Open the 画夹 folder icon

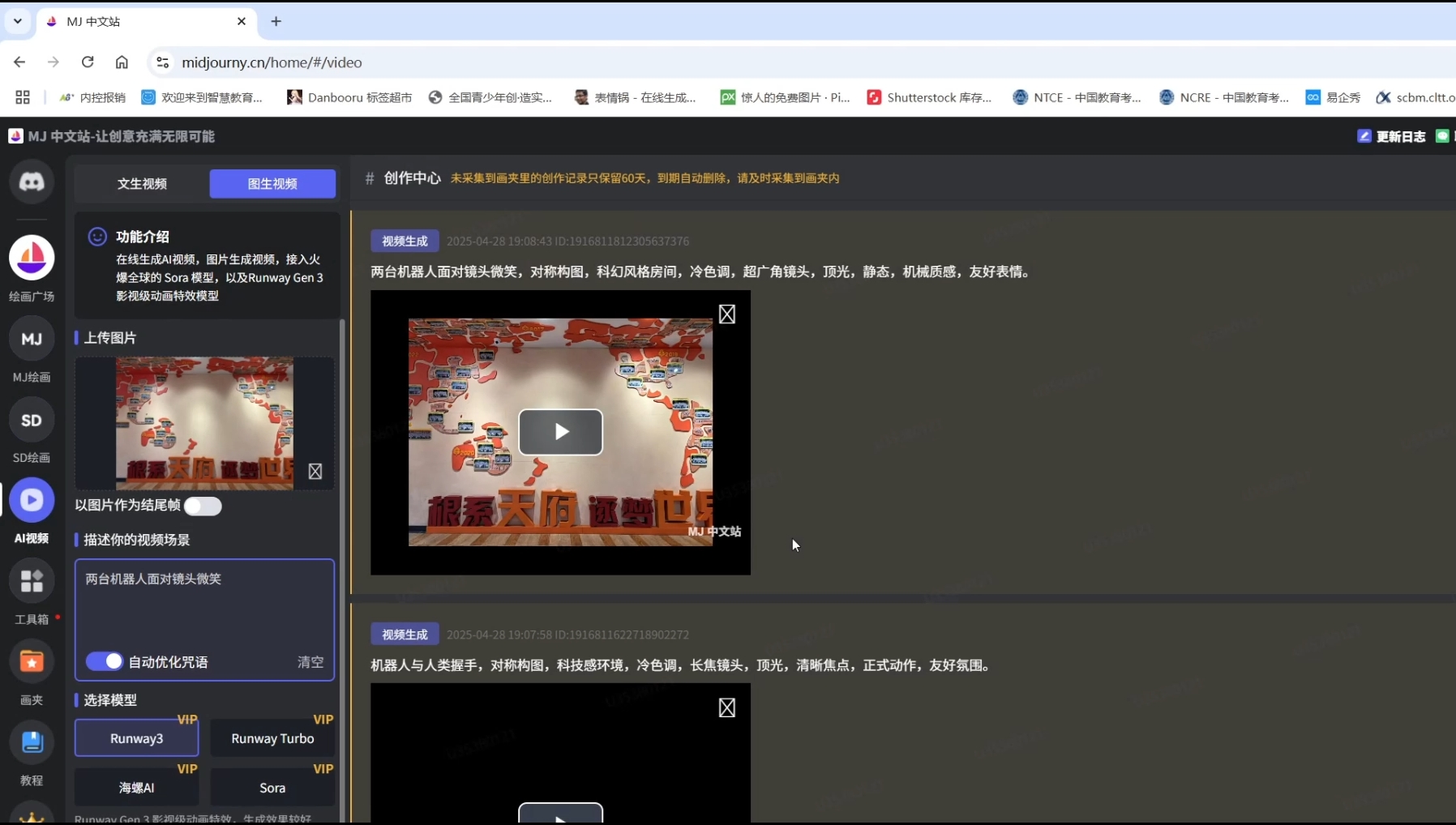click(32, 661)
